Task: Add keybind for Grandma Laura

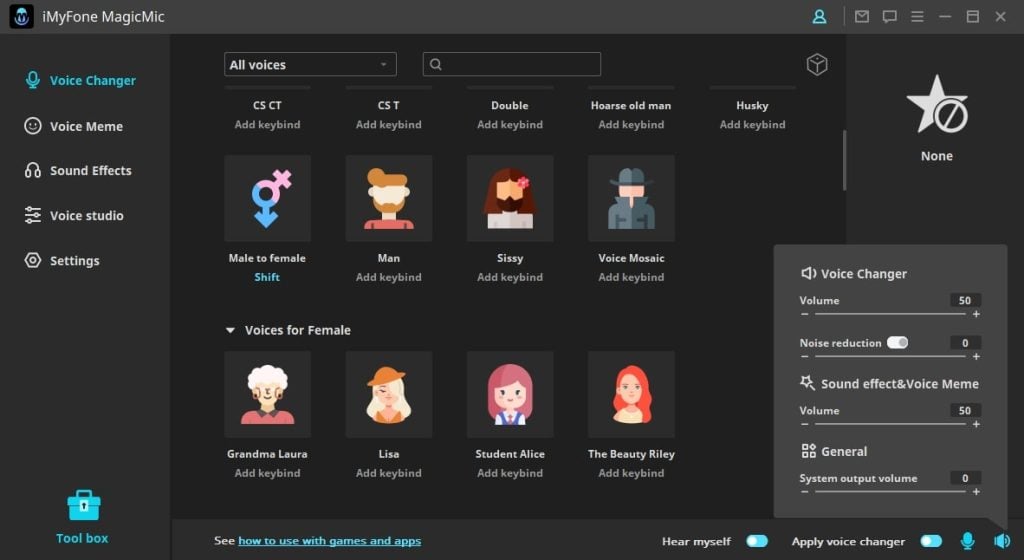Action: (x=267, y=473)
